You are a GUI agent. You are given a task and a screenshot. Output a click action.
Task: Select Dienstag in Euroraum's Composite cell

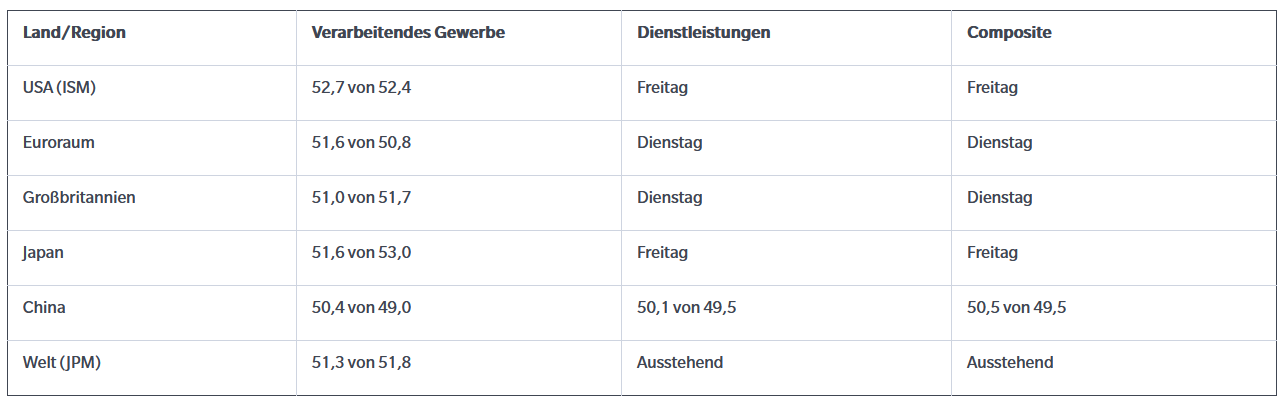click(1000, 143)
